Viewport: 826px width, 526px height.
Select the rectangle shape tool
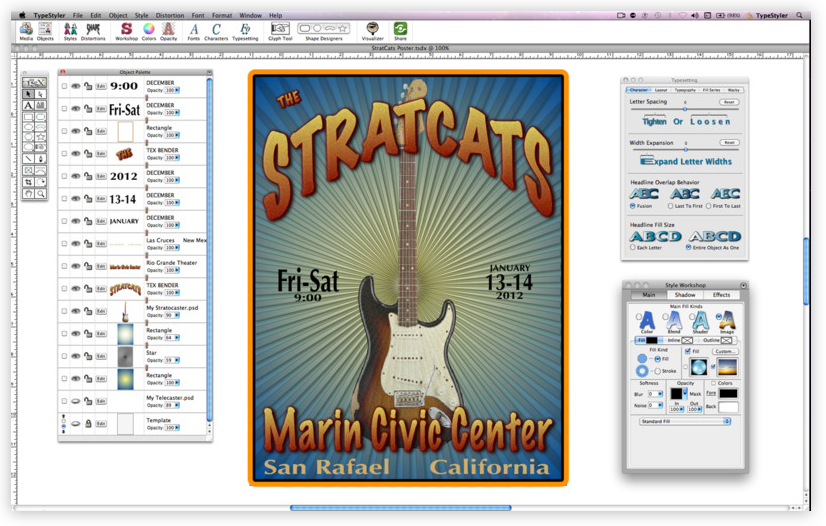[x=28, y=117]
